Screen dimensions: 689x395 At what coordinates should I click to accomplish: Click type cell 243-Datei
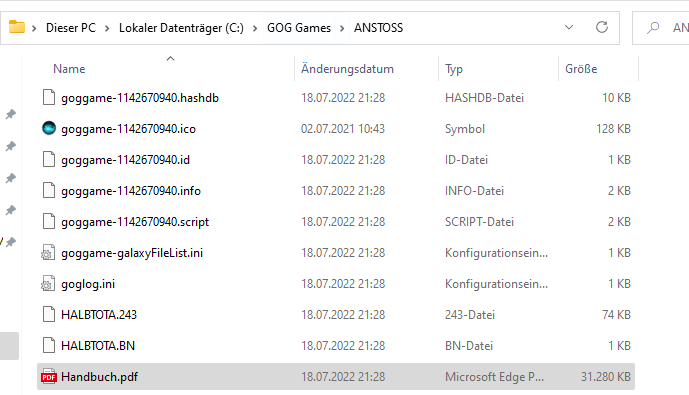click(470, 315)
